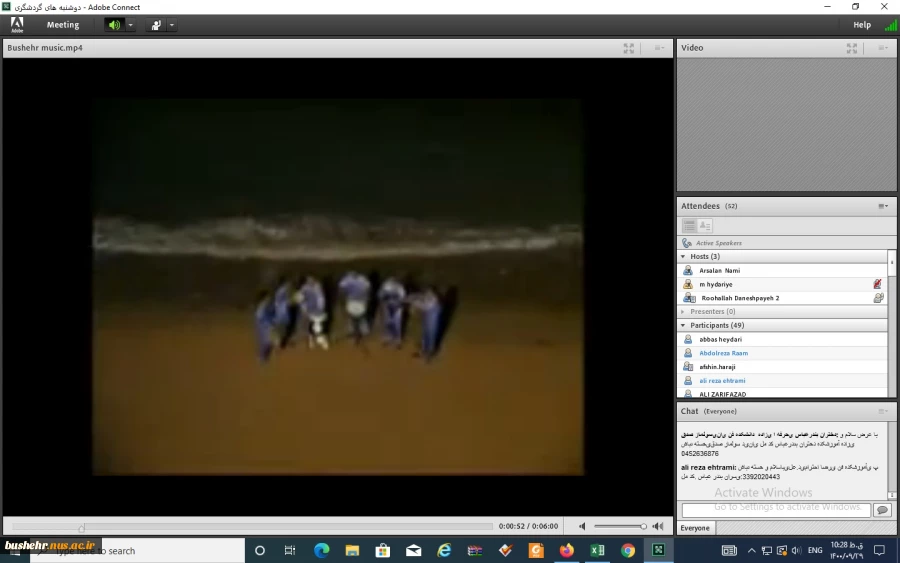Viewport: 900px width, 563px height.
Task: Open the Chat pod options menu
Action: coord(883,411)
